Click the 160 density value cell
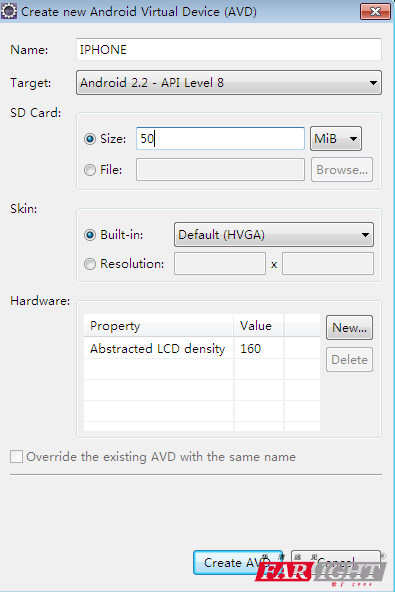 pos(259,348)
